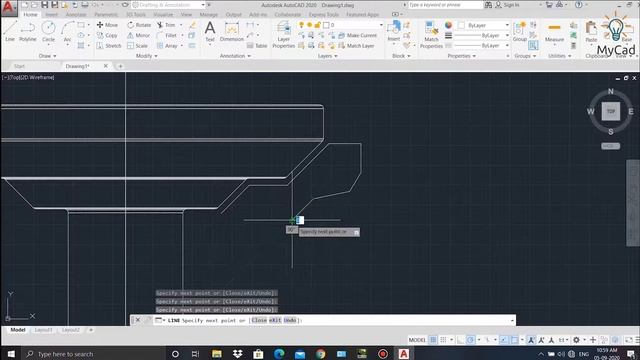
Task: Click the Array command
Action: 167,46
